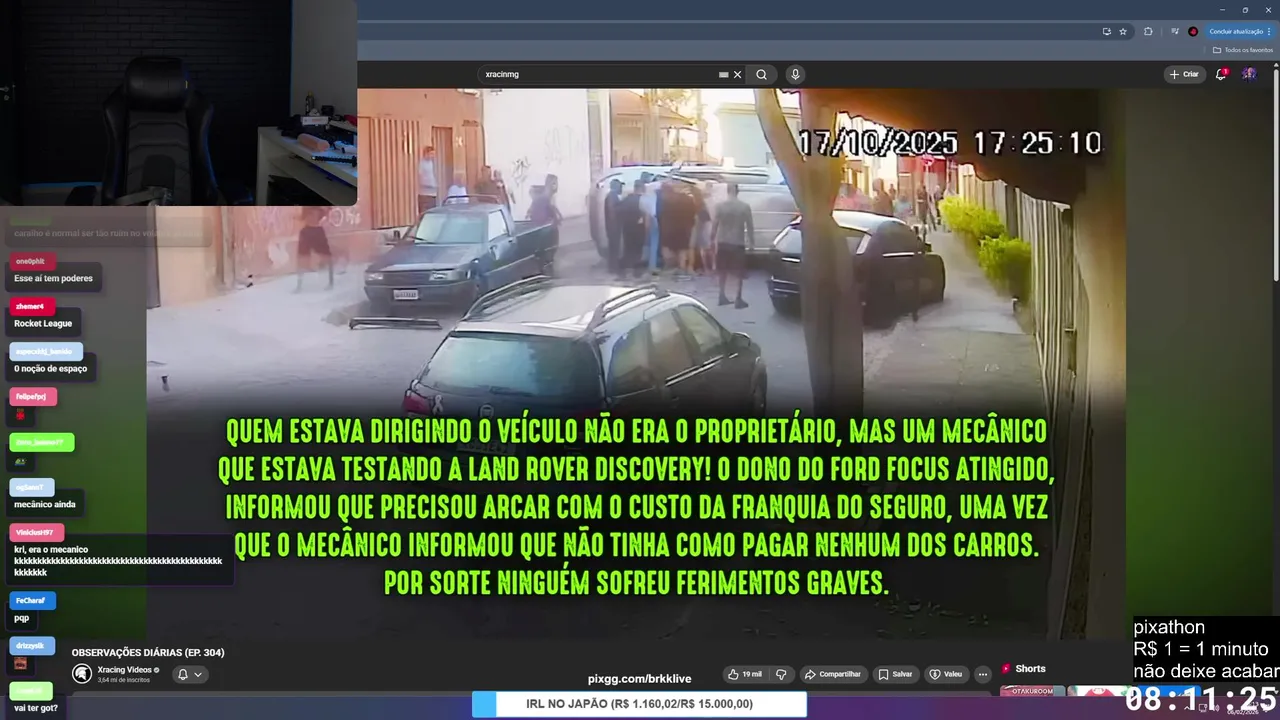
Task: Click chat message 'vai ter got?'
Action: (36, 708)
